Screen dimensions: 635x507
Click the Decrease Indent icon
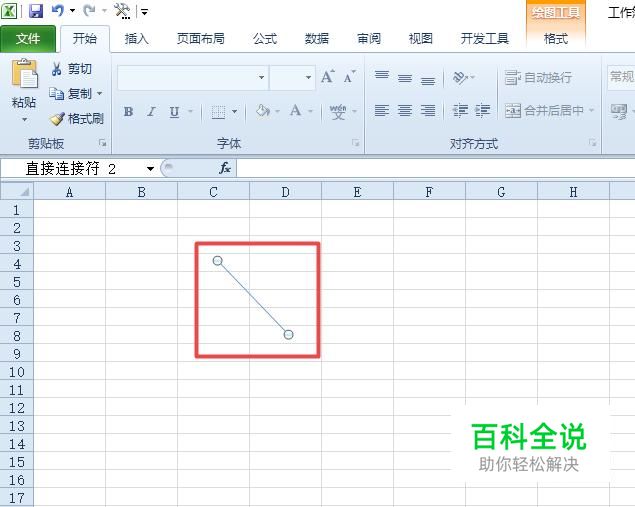pyautogui.click(x=460, y=110)
